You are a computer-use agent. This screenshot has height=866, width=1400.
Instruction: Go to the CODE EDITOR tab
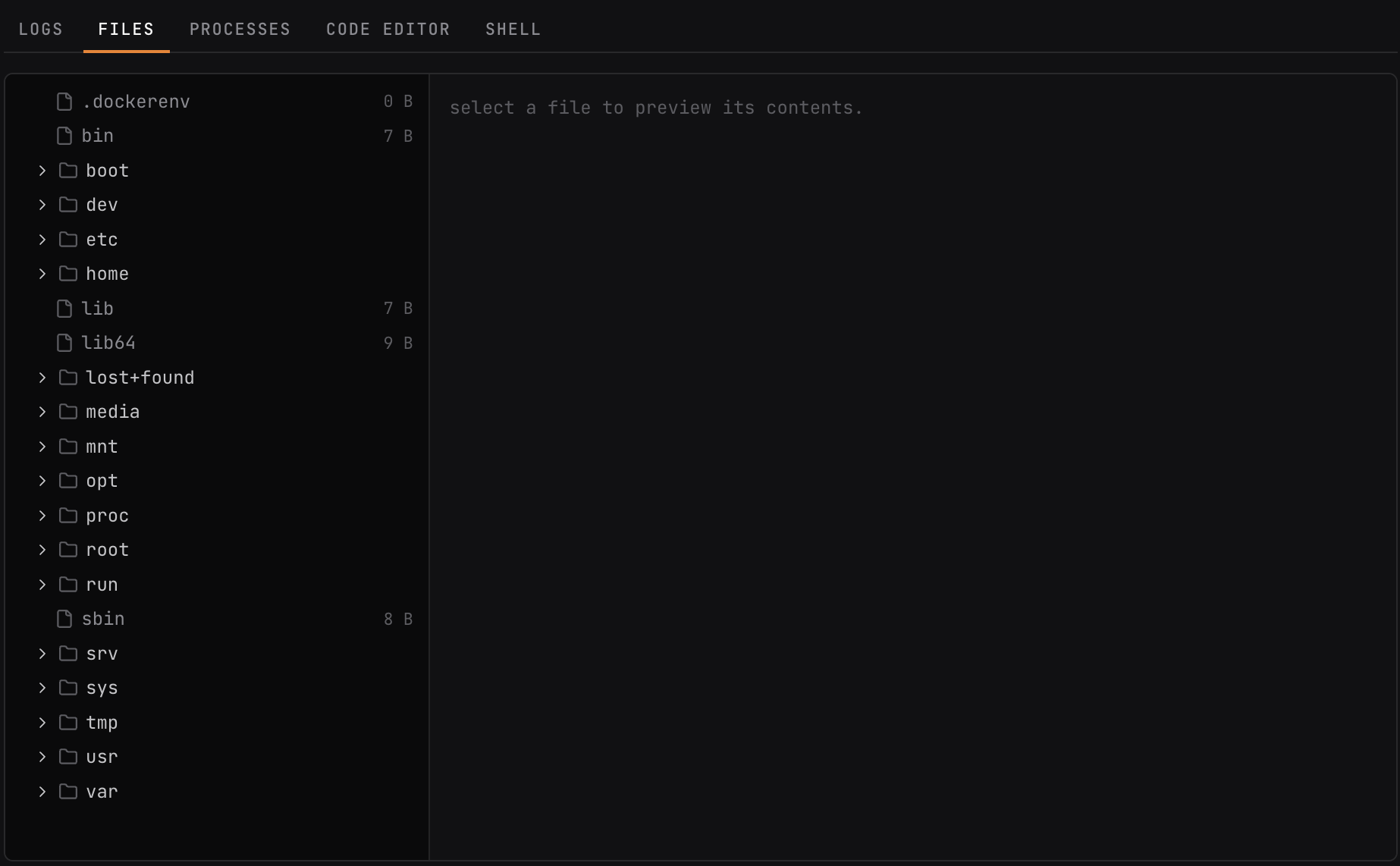pyautogui.click(x=388, y=29)
